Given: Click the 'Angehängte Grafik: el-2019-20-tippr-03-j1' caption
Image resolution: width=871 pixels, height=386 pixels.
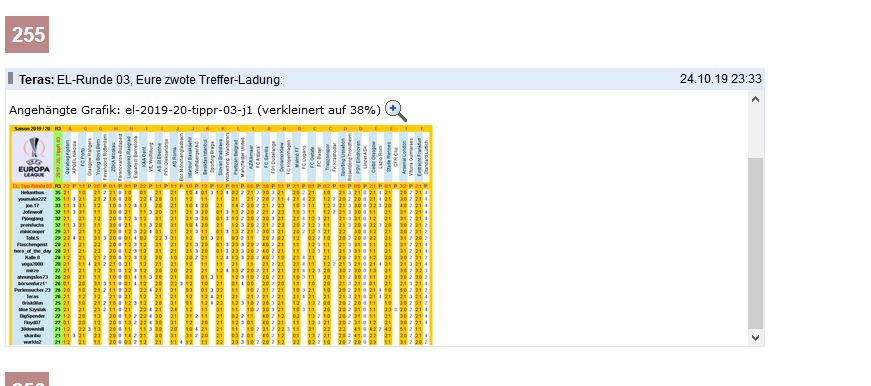Looking at the screenshot, I should (131, 110).
